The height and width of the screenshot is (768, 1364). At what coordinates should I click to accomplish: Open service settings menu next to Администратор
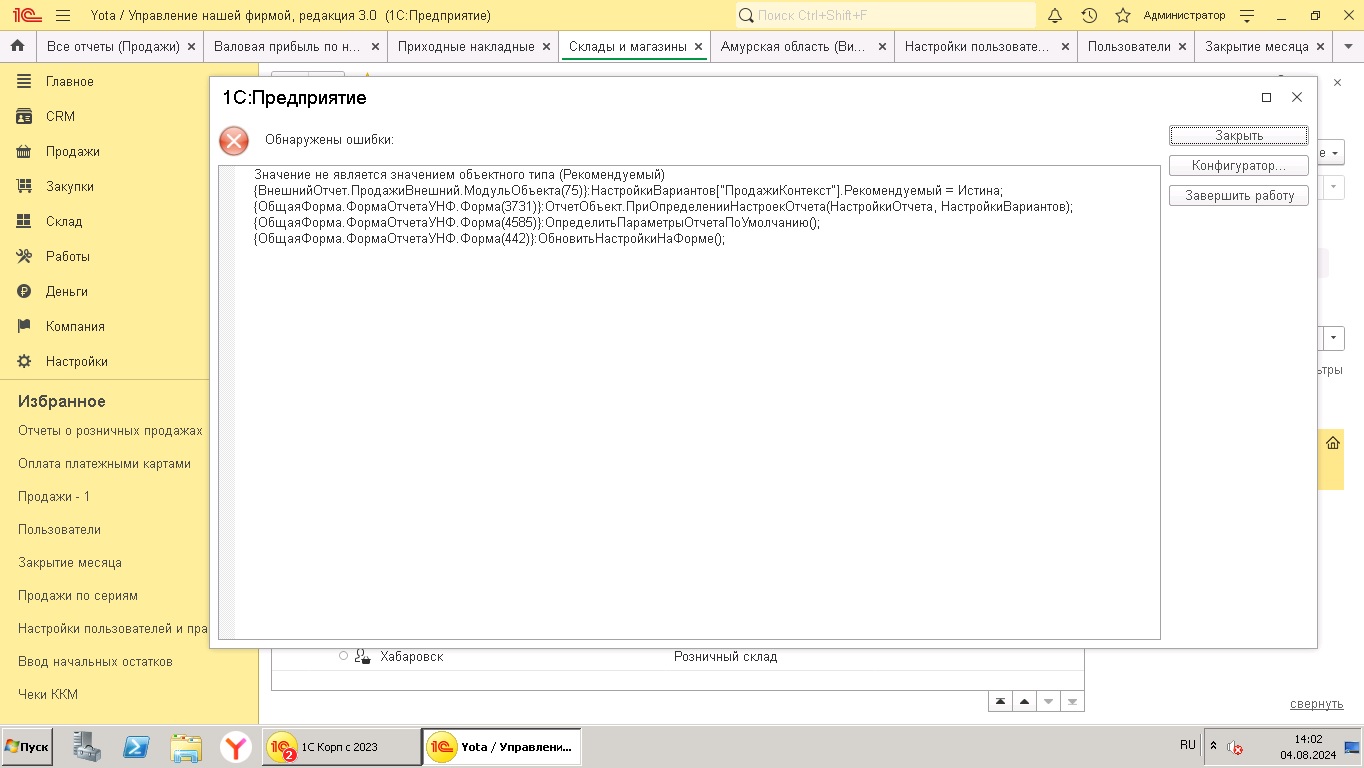point(1247,16)
